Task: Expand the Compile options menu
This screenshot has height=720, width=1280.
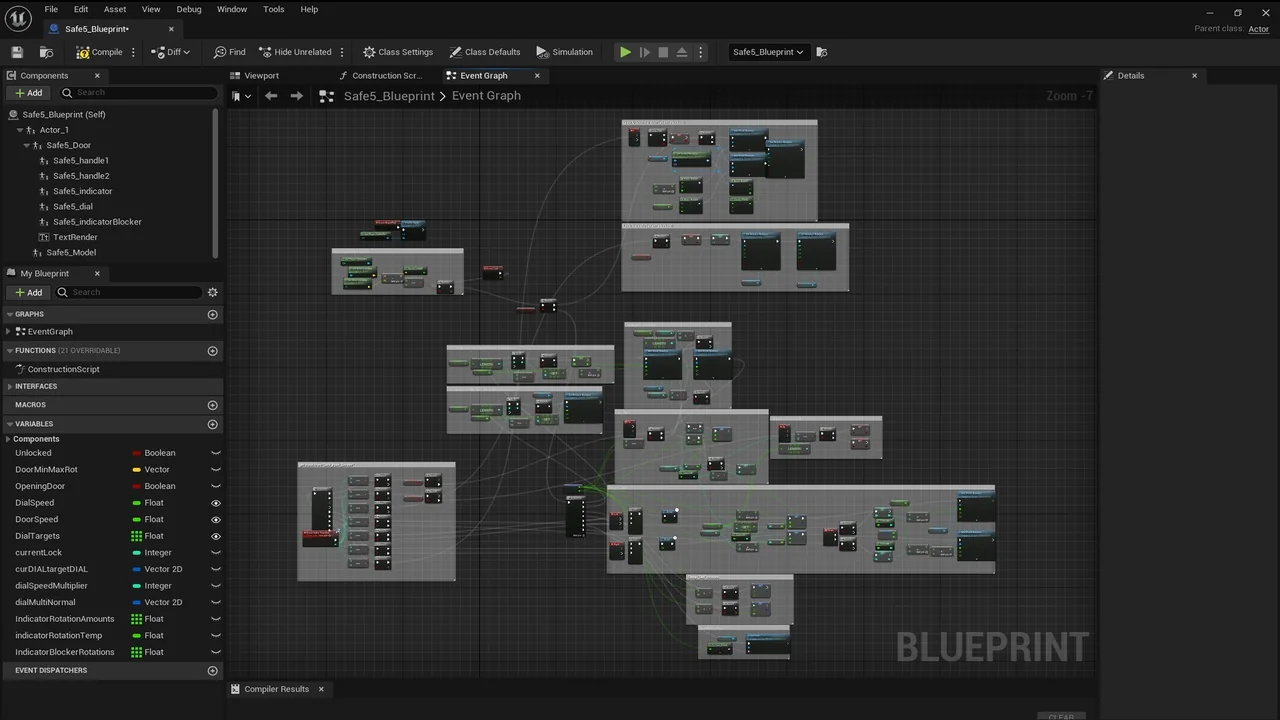Action: (133, 52)
